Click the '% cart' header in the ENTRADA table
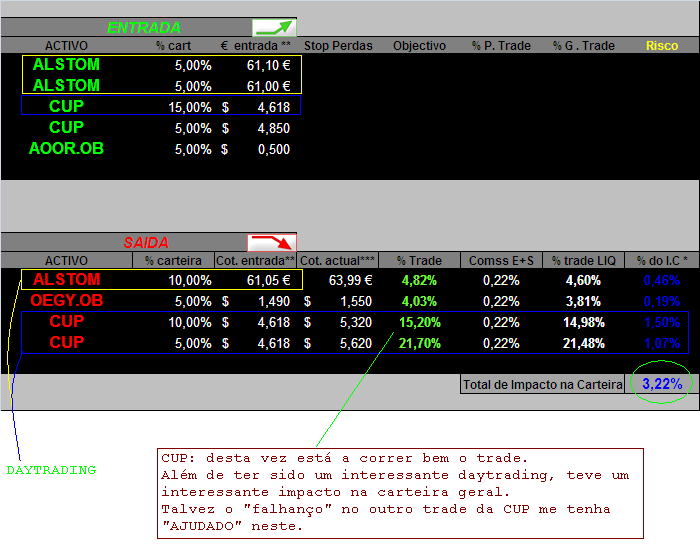This screenshot has width=700, height=545. pos(173,46)
